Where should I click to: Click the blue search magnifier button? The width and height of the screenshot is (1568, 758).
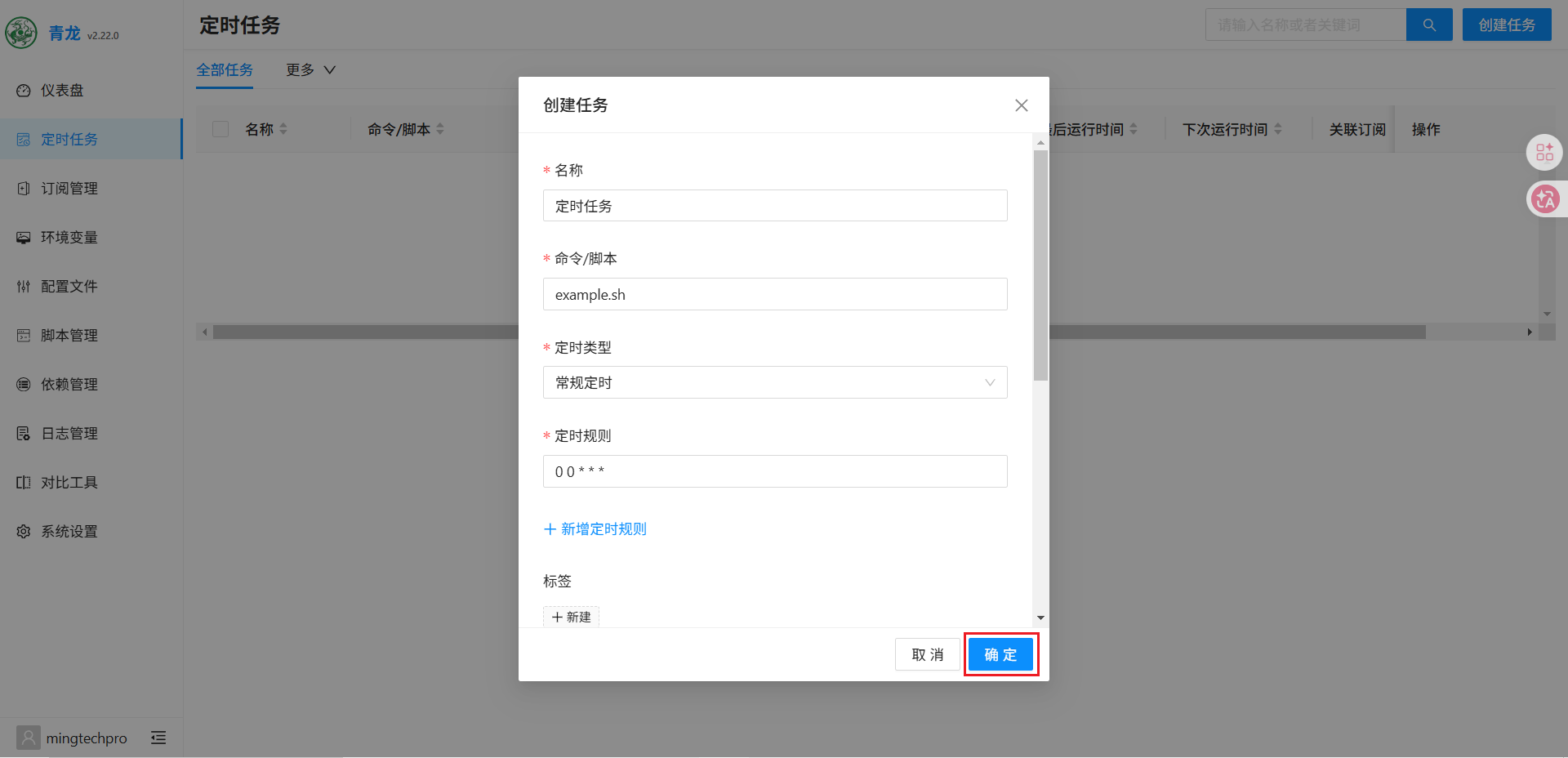click(x=1429, y=25)
